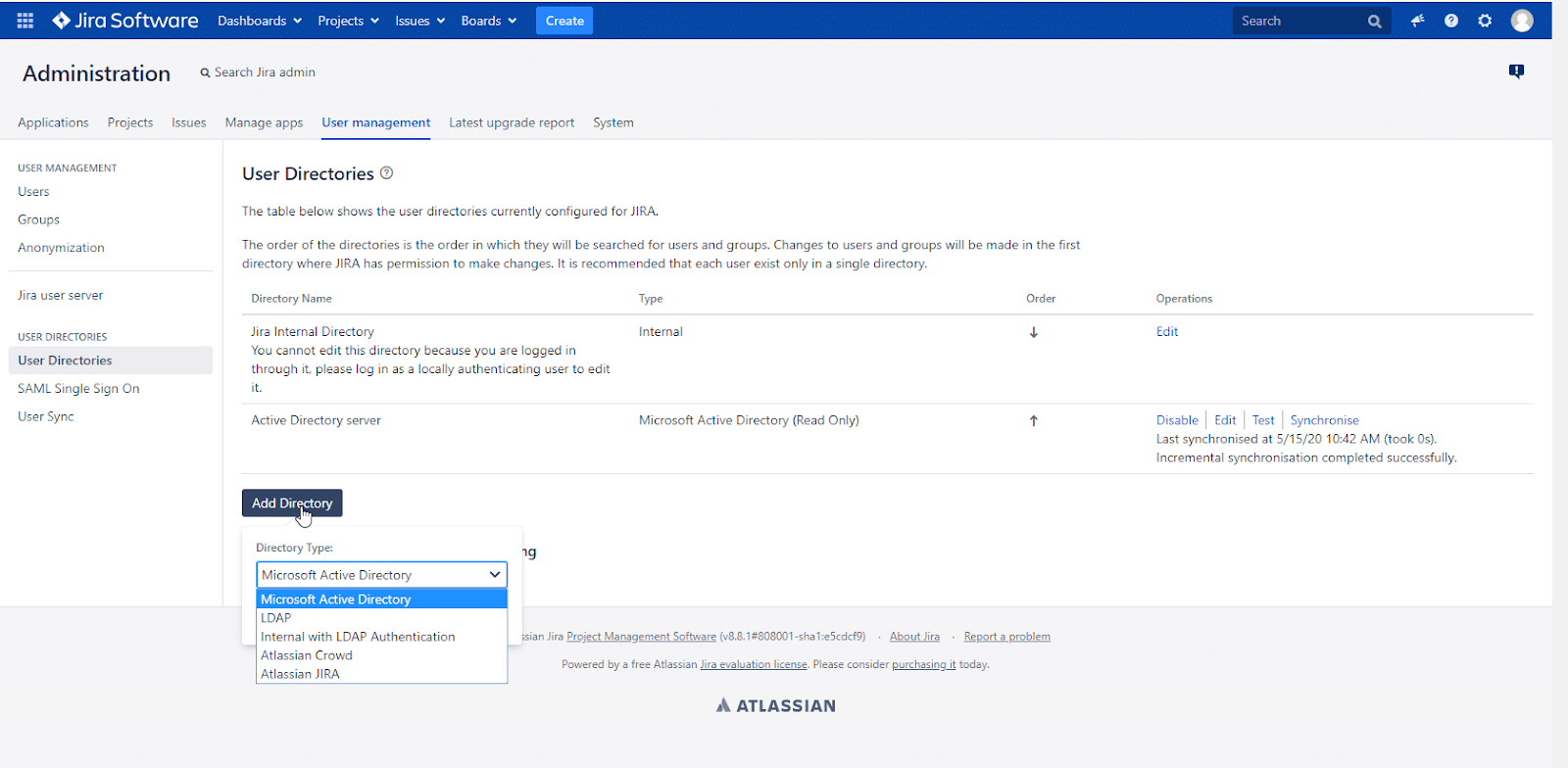The width and height of the screenshot is (1568, 768).
Task: Open the Directory Type combo box
Action: 381,575
